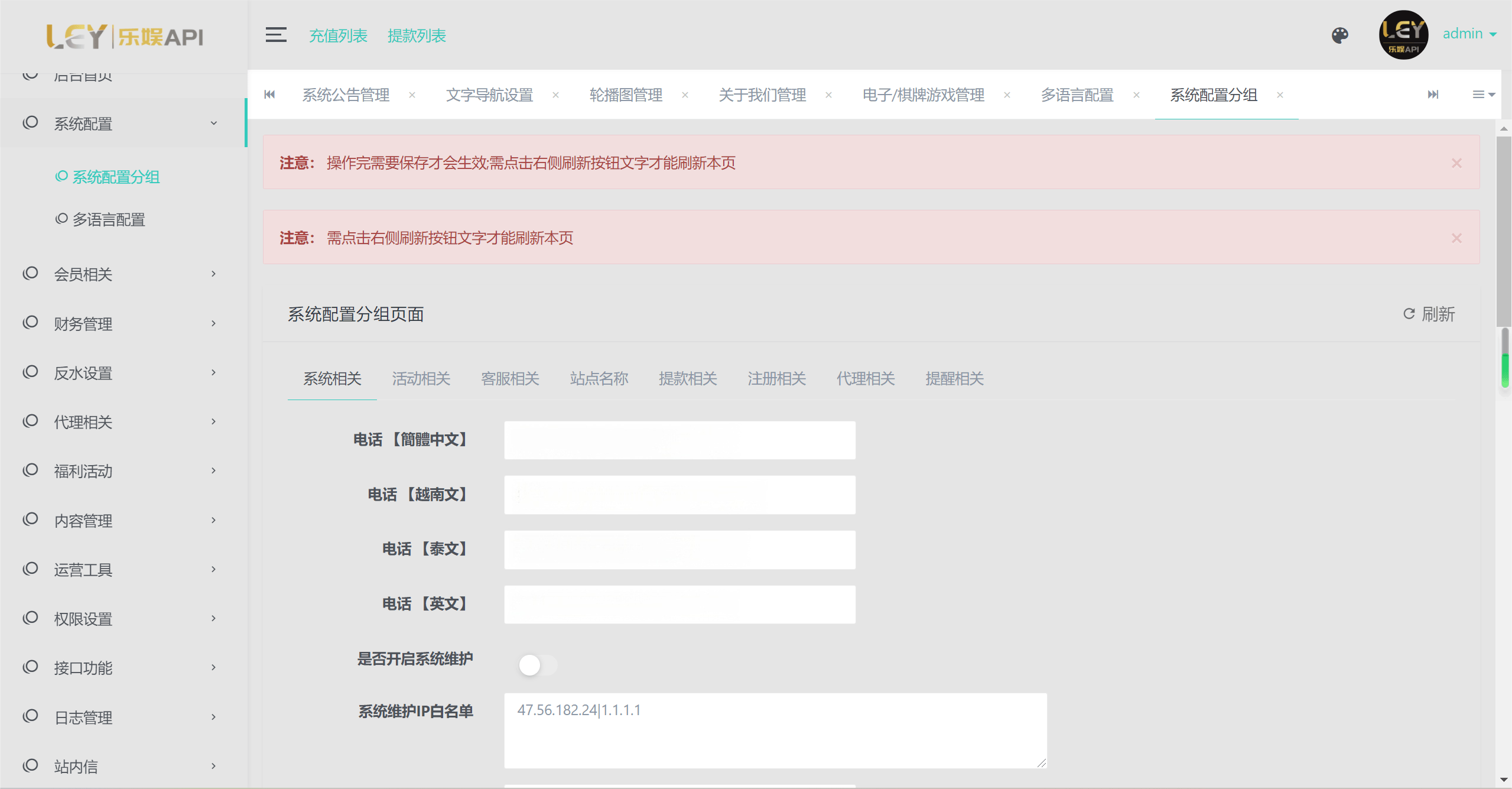Open the 充值列表 link
The image size is (1512, 789).
338,36
